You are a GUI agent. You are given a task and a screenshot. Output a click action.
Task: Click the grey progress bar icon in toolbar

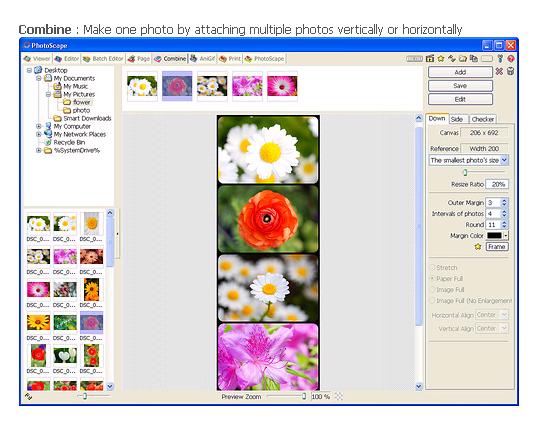(415, 59)
